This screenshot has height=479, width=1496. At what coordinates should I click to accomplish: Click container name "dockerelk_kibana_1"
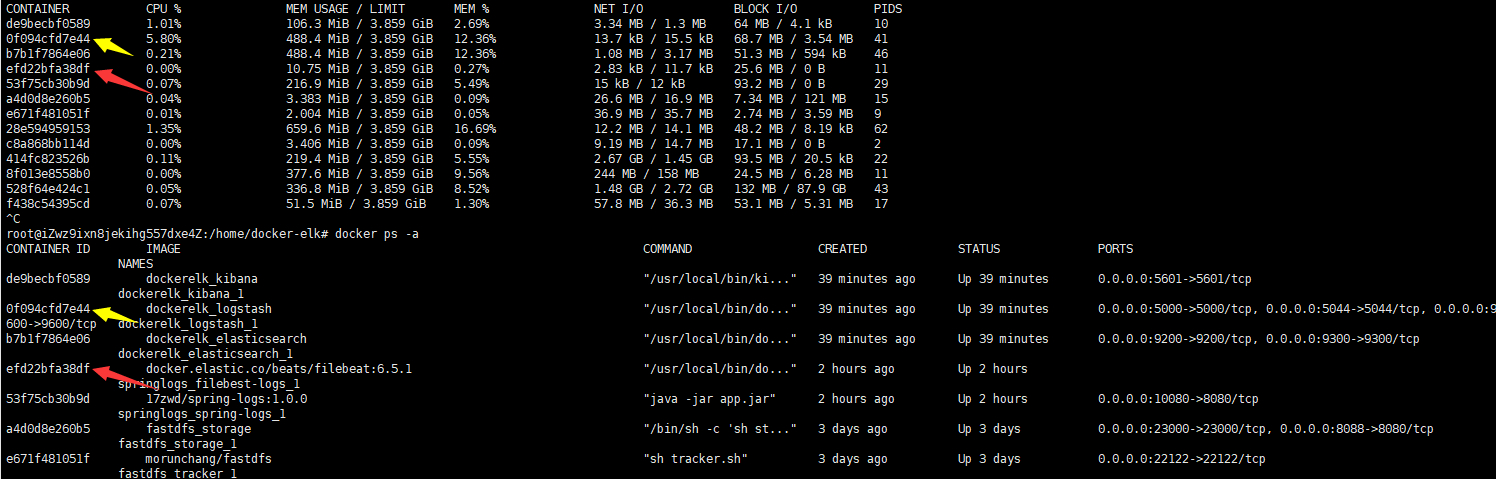tap(181, 294)
